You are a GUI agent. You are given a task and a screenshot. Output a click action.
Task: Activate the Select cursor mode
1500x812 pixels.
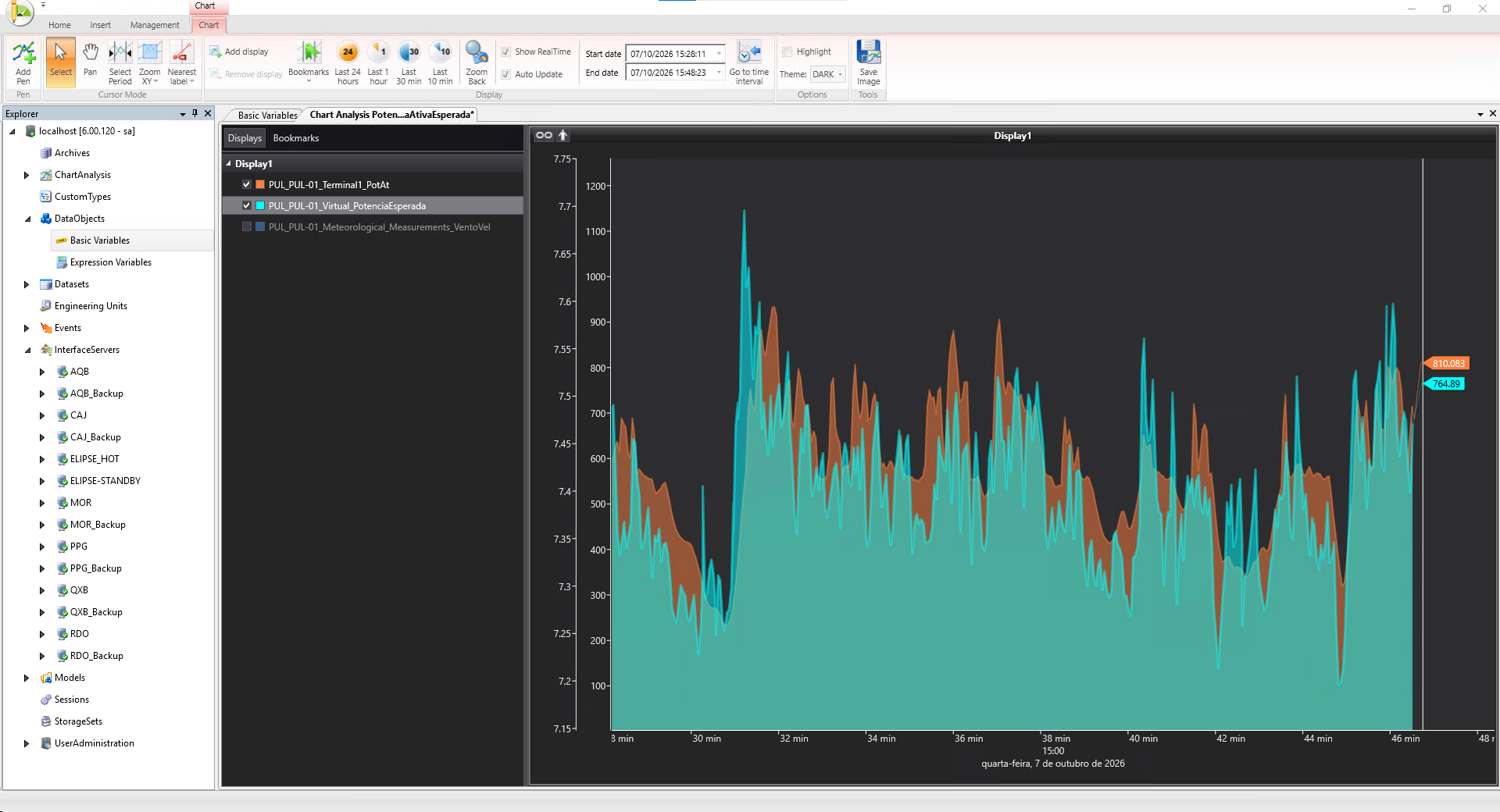pos(60,62)
